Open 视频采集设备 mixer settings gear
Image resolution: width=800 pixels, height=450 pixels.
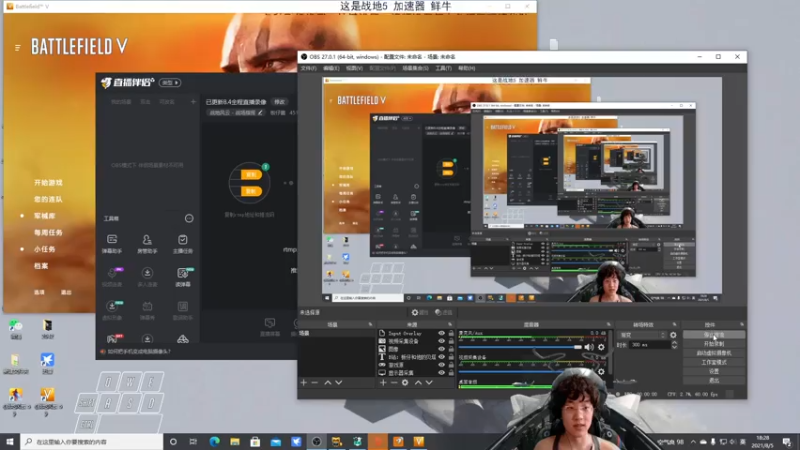(601, 371)
